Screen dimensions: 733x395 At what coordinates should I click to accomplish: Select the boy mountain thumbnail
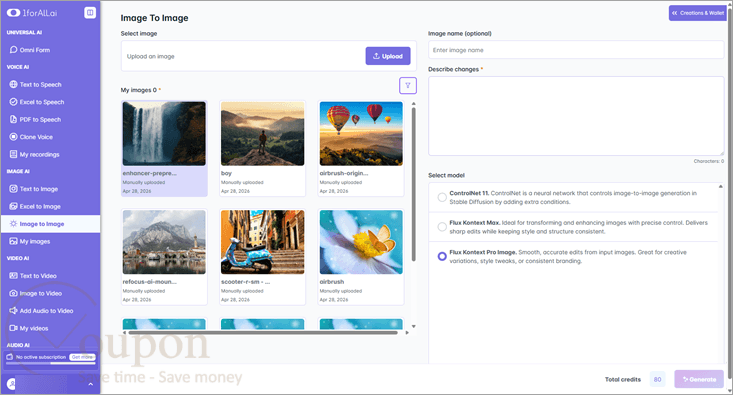262,134
